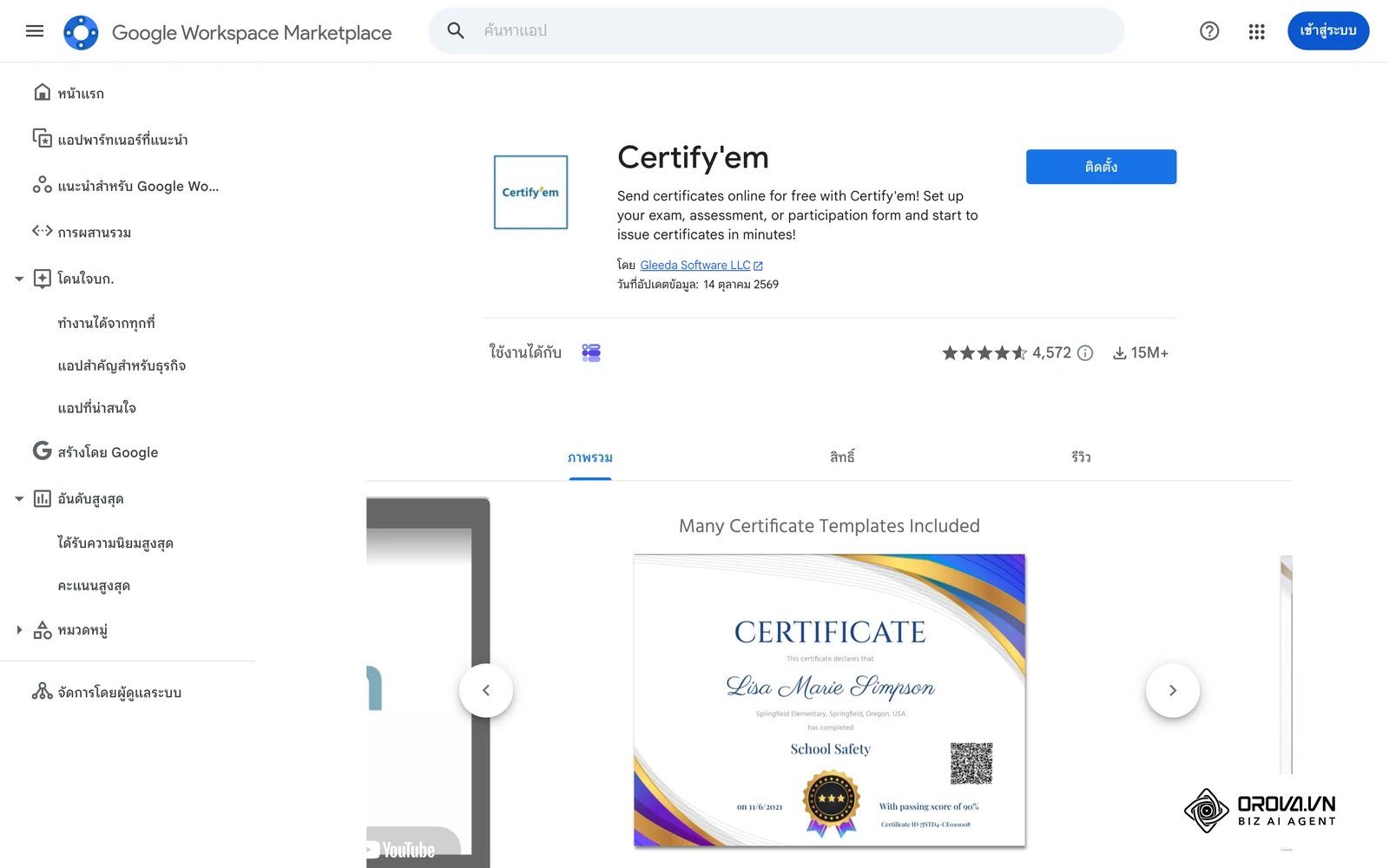The image size is (1389, 868).
Task: Switch to the ภาพรวม tab
Action: coord(590,457)
